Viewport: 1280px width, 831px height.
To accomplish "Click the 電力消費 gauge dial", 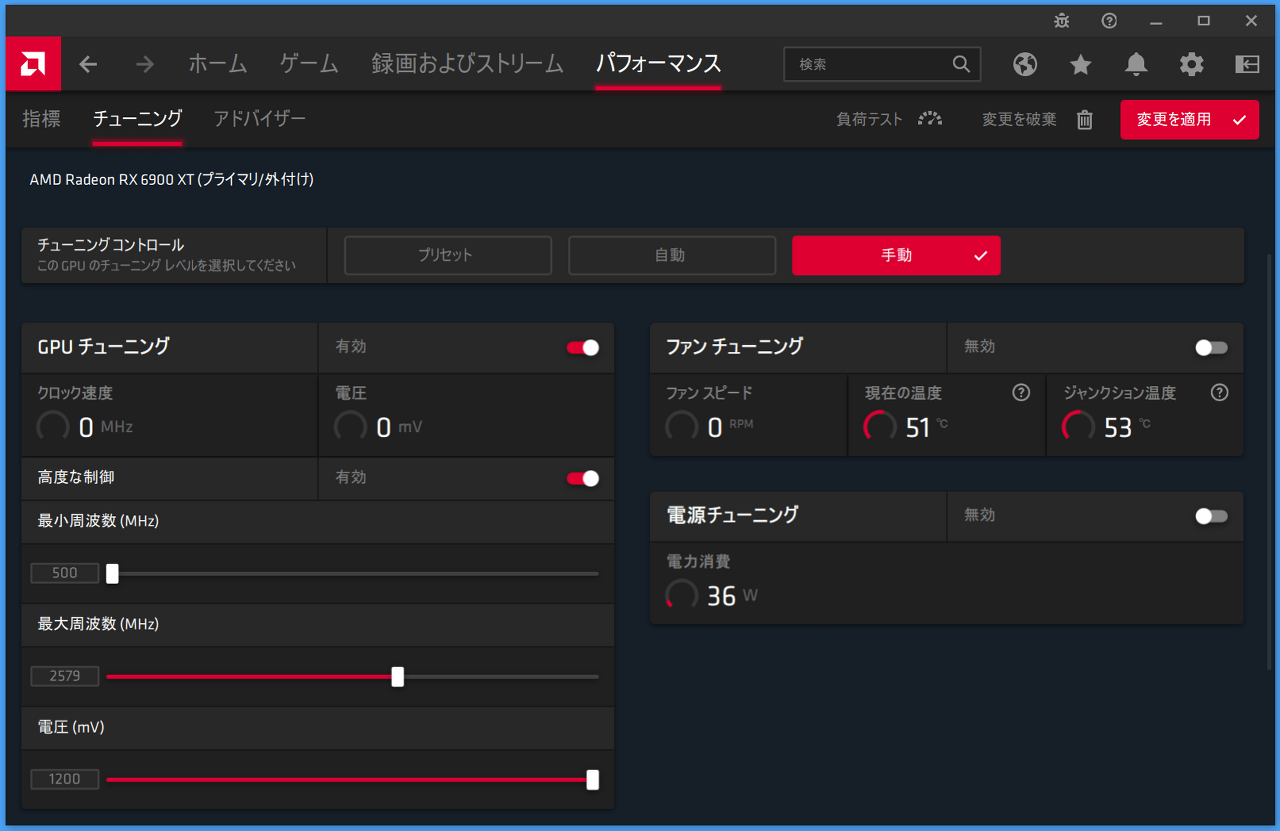I will (x=682, y=595).
